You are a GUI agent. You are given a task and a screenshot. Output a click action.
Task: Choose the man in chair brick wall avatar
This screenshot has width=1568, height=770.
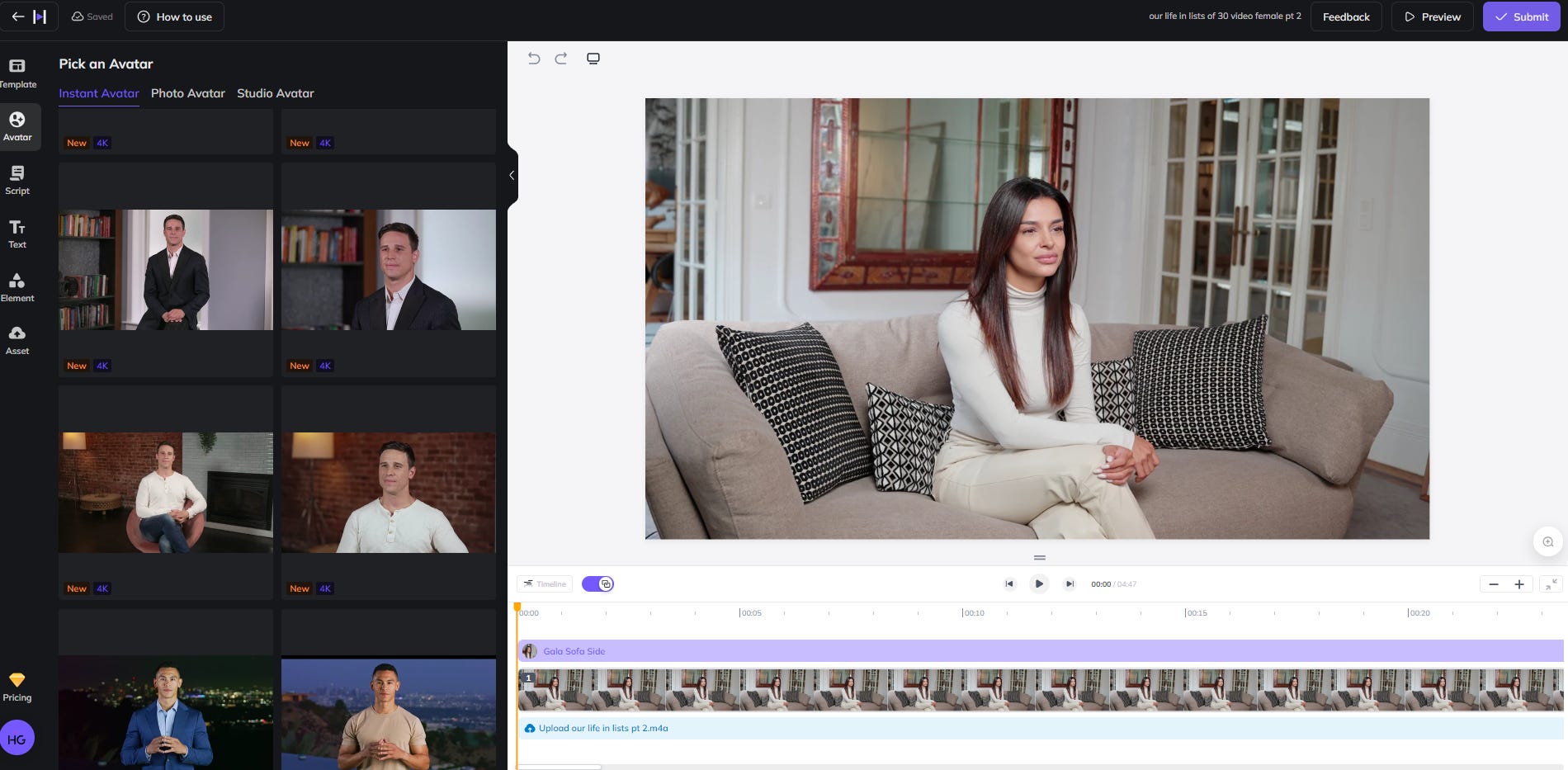166,493
